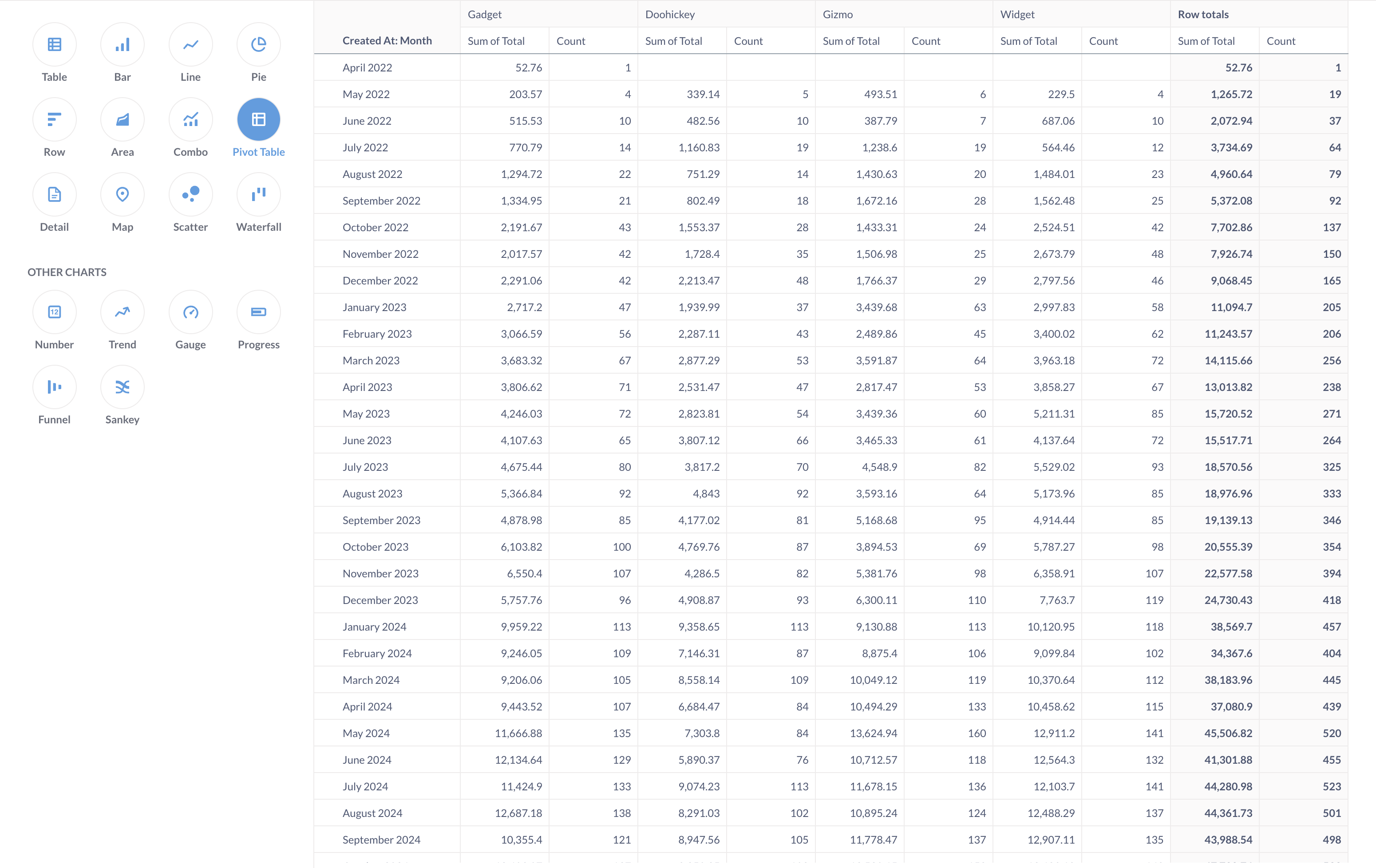The width and height of the screenshot is (1376, 868).
Task: Switch visualization to Bar chart
Action: pyautogui.click(x=122, y=44)
